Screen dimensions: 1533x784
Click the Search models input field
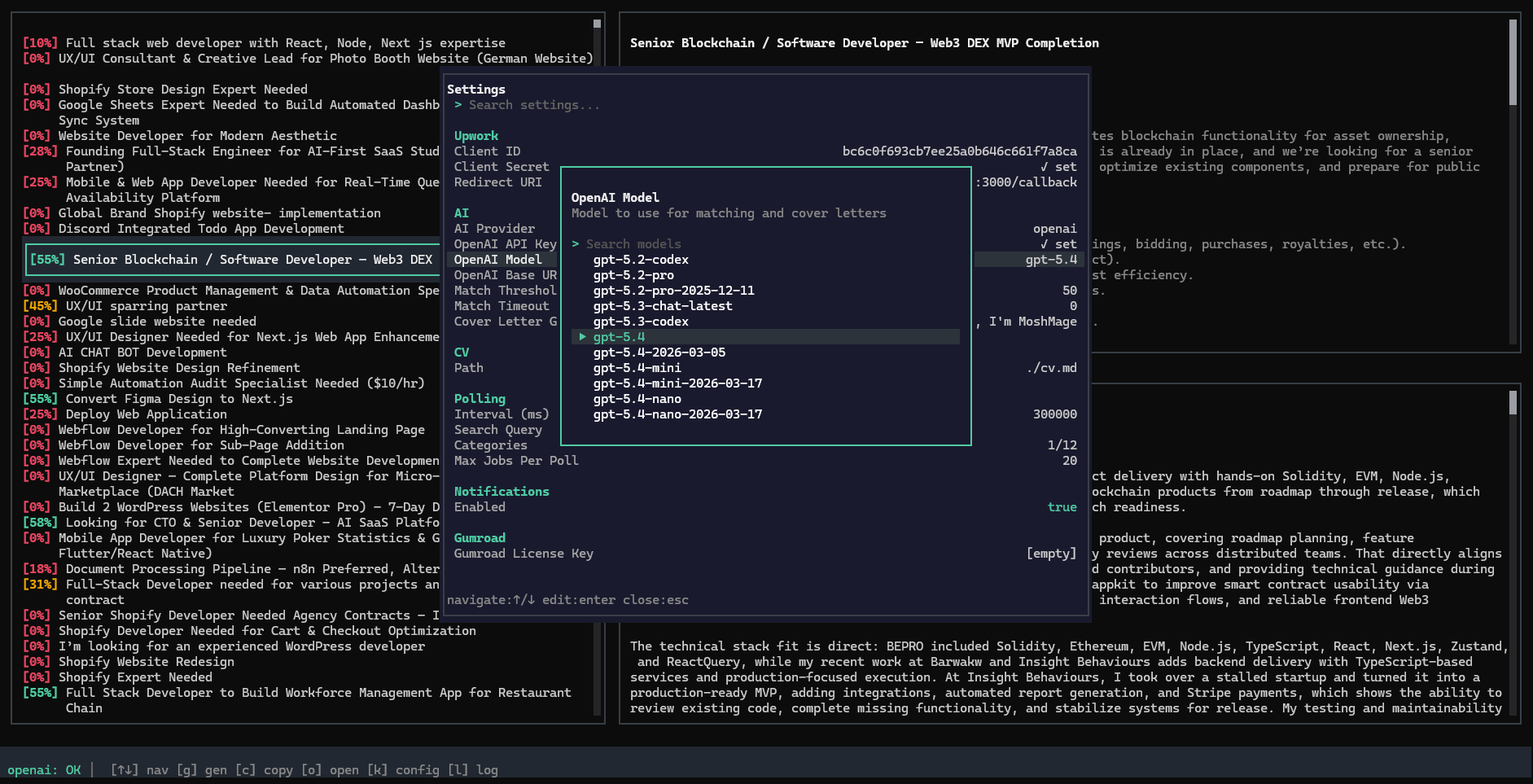pyautogui.click(x=633, y=244)
